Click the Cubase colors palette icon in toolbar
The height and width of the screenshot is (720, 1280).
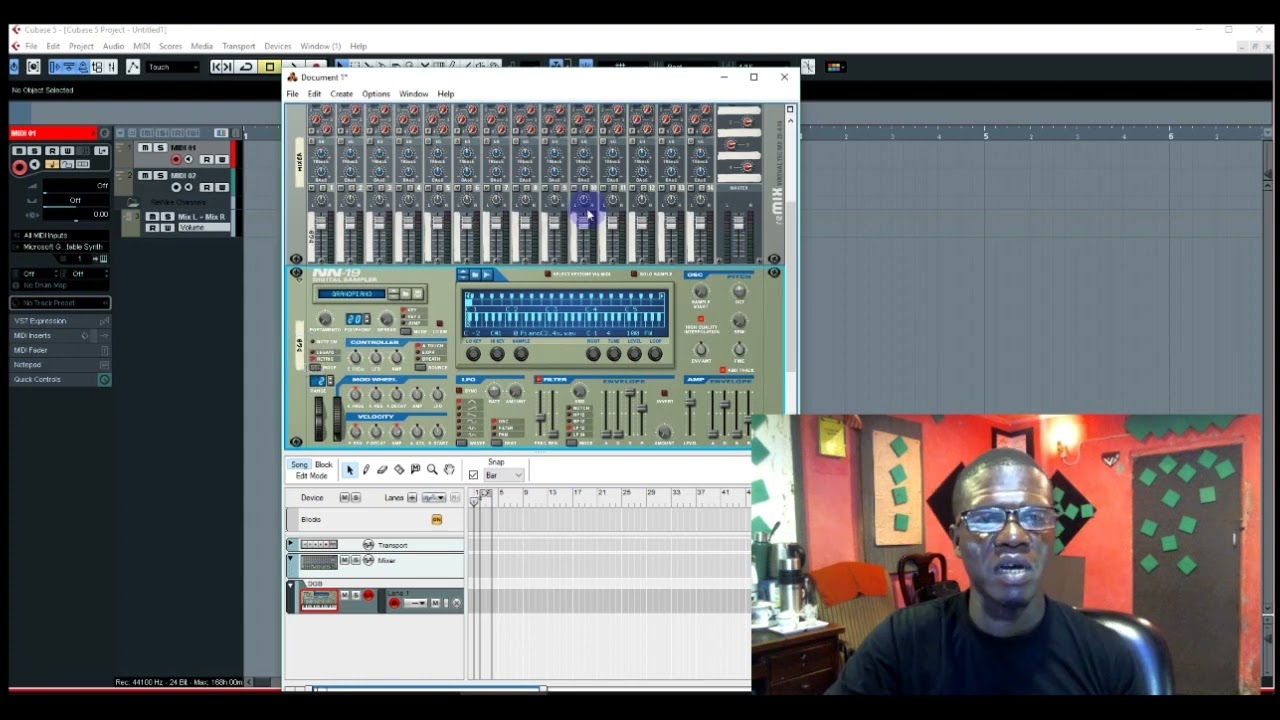click(834, 67)
